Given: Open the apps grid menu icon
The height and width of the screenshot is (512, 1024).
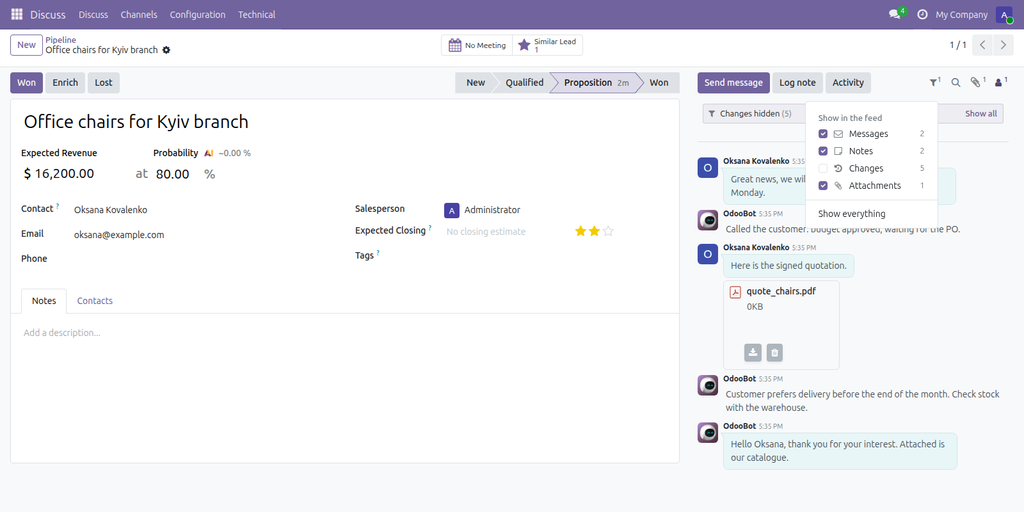Looking at the screenshot, I should tap(16, 14).
